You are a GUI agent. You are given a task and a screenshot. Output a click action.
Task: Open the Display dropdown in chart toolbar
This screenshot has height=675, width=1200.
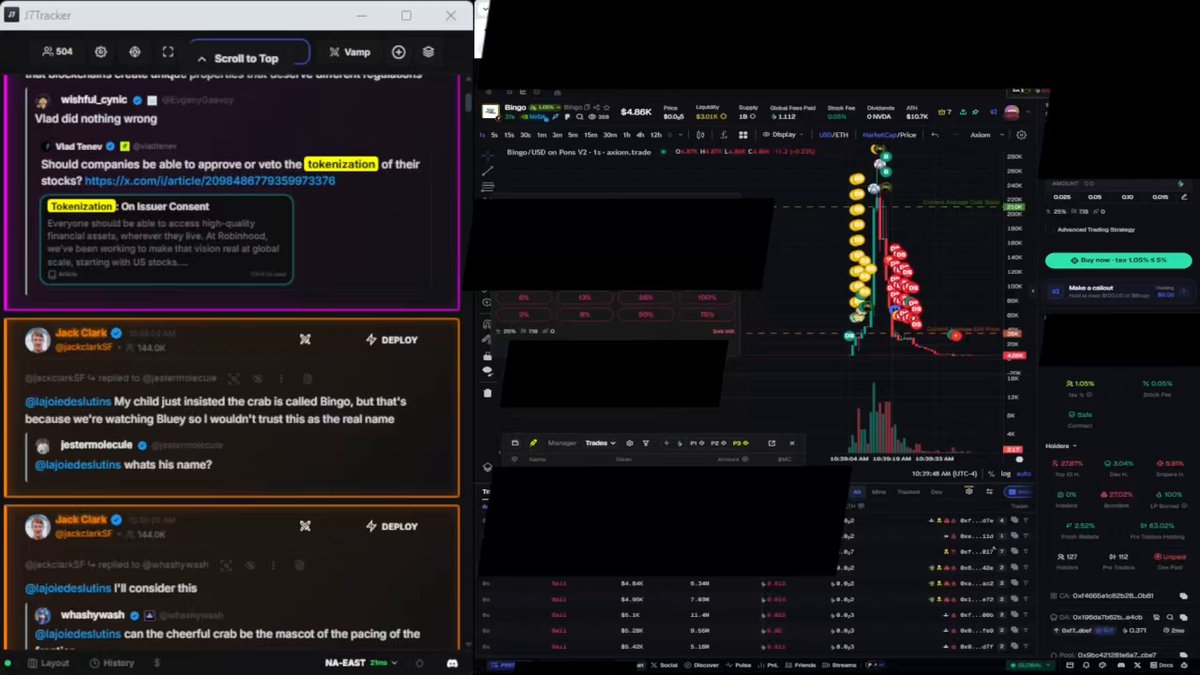tap(783, 135)
